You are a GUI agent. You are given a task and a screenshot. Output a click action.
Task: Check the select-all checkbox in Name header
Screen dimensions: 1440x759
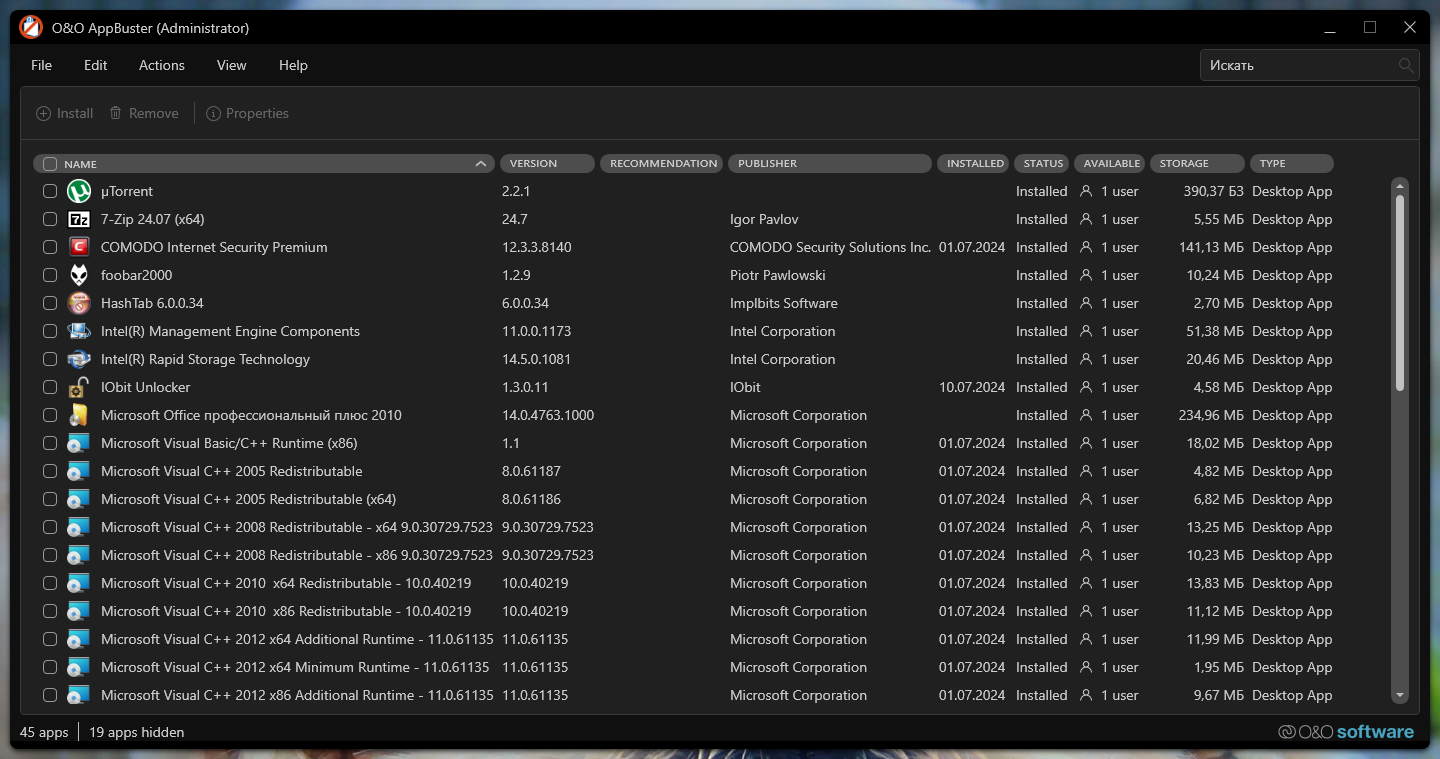point(50,164)
